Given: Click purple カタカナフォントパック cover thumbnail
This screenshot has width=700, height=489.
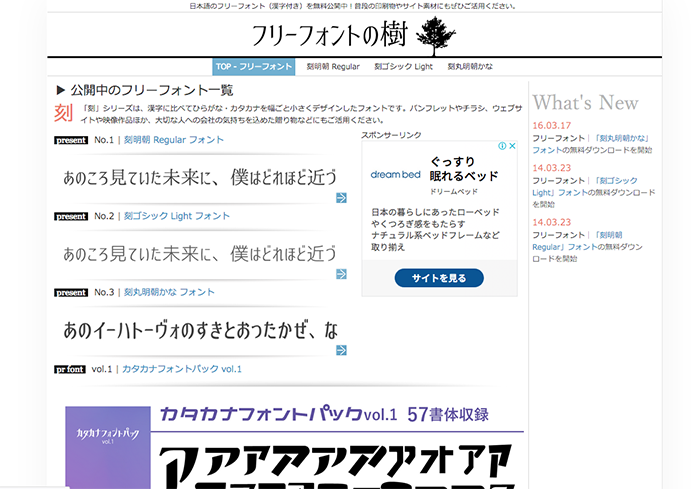Looking at the screenshot, I should (x=108, y=447).
